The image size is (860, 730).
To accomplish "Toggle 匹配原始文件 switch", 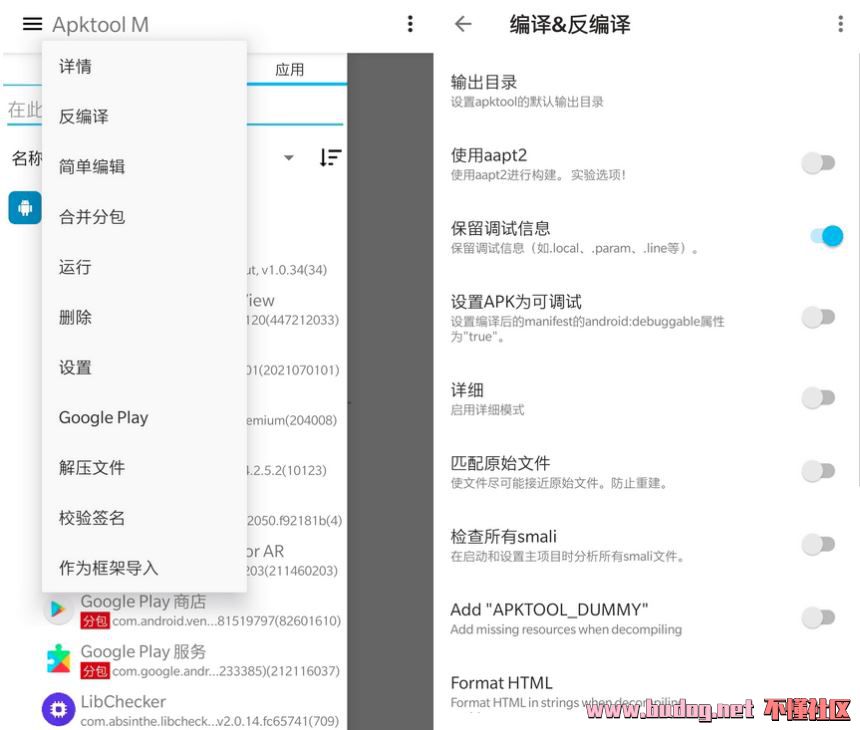I will (x=818, y=471).
